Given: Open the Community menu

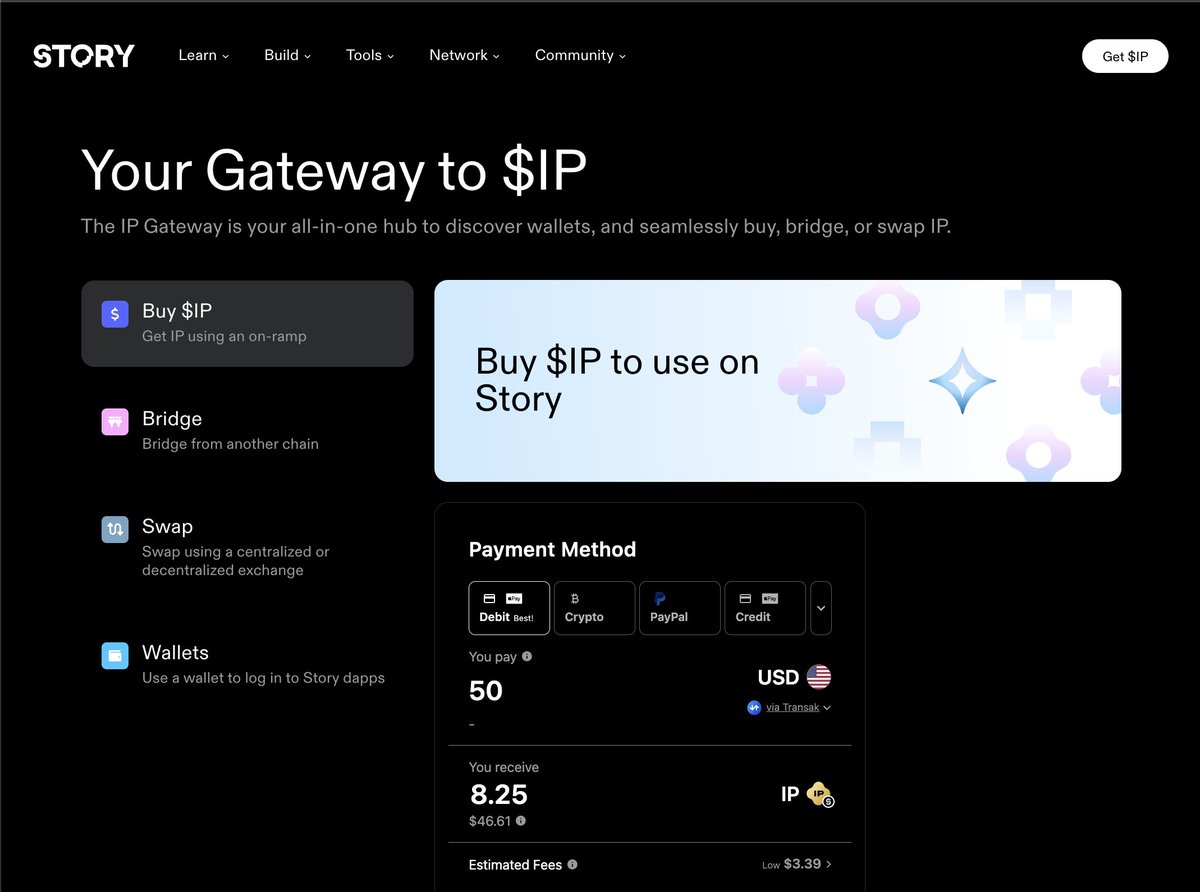Looking at the screenshot, I should [581, 55].
